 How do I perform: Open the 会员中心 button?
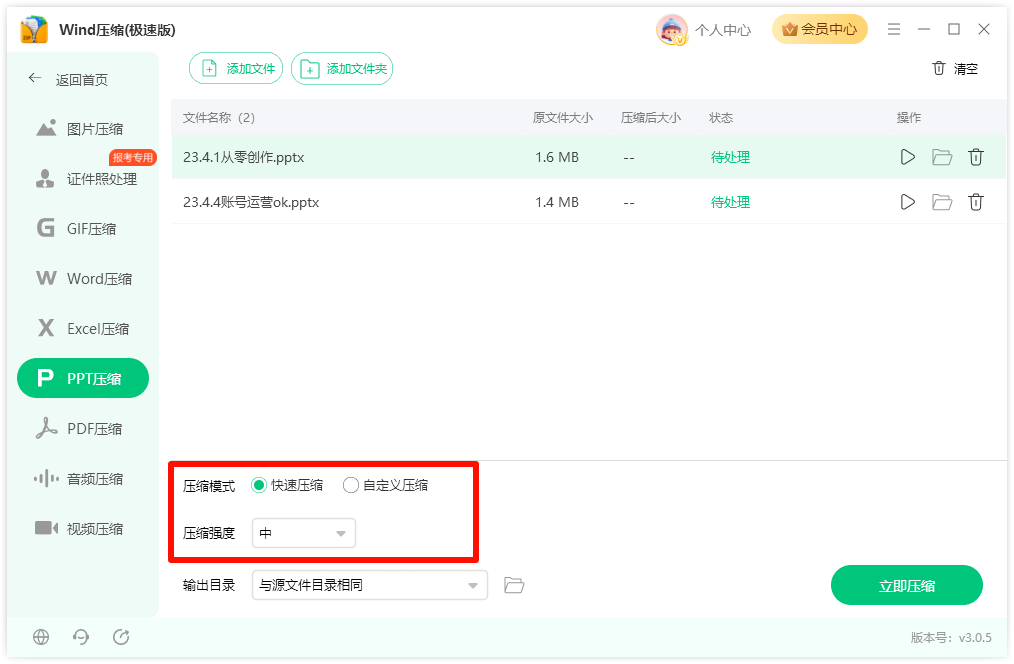pyautogui.click(x=819, y=29)
